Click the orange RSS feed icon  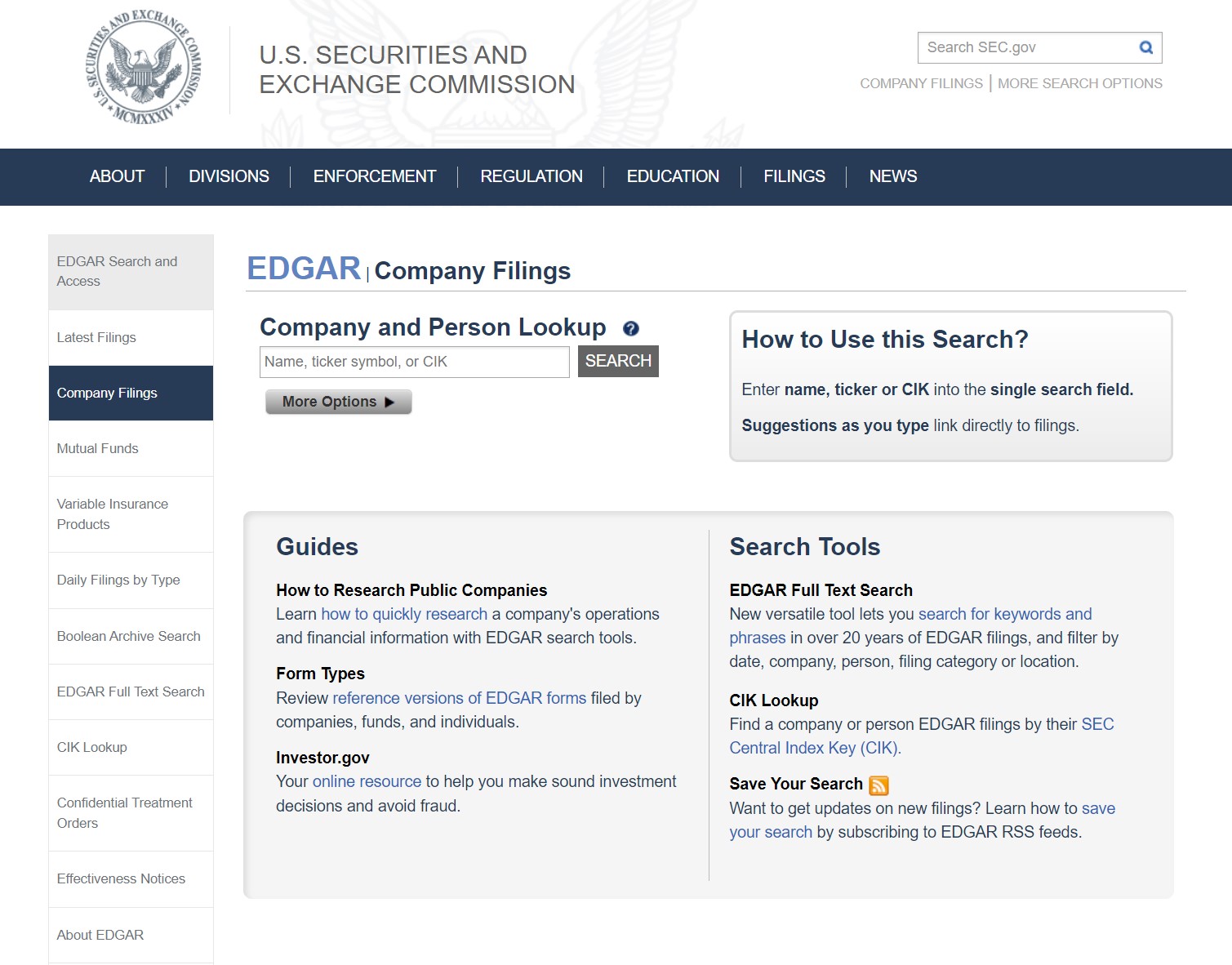(878, 785)
